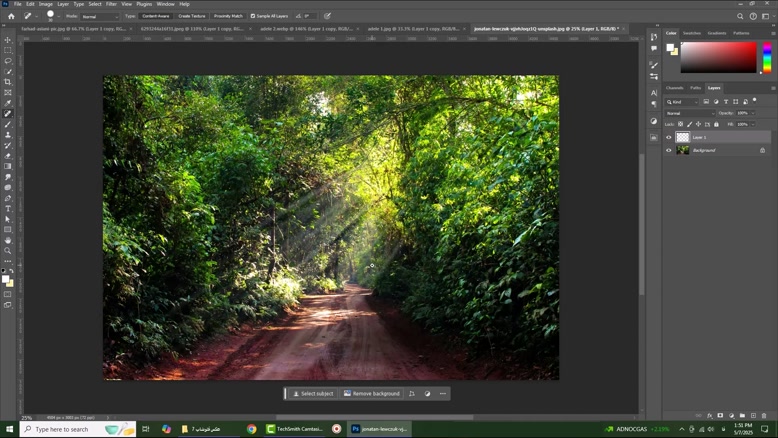Select the Frame tool
Screen dimensions: 778x438
click(x=7, y=93)
